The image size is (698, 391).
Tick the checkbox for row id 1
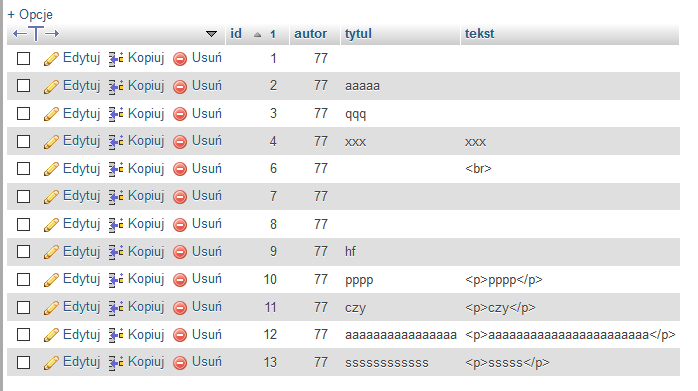pyautogui.click(x=24, y=58)
